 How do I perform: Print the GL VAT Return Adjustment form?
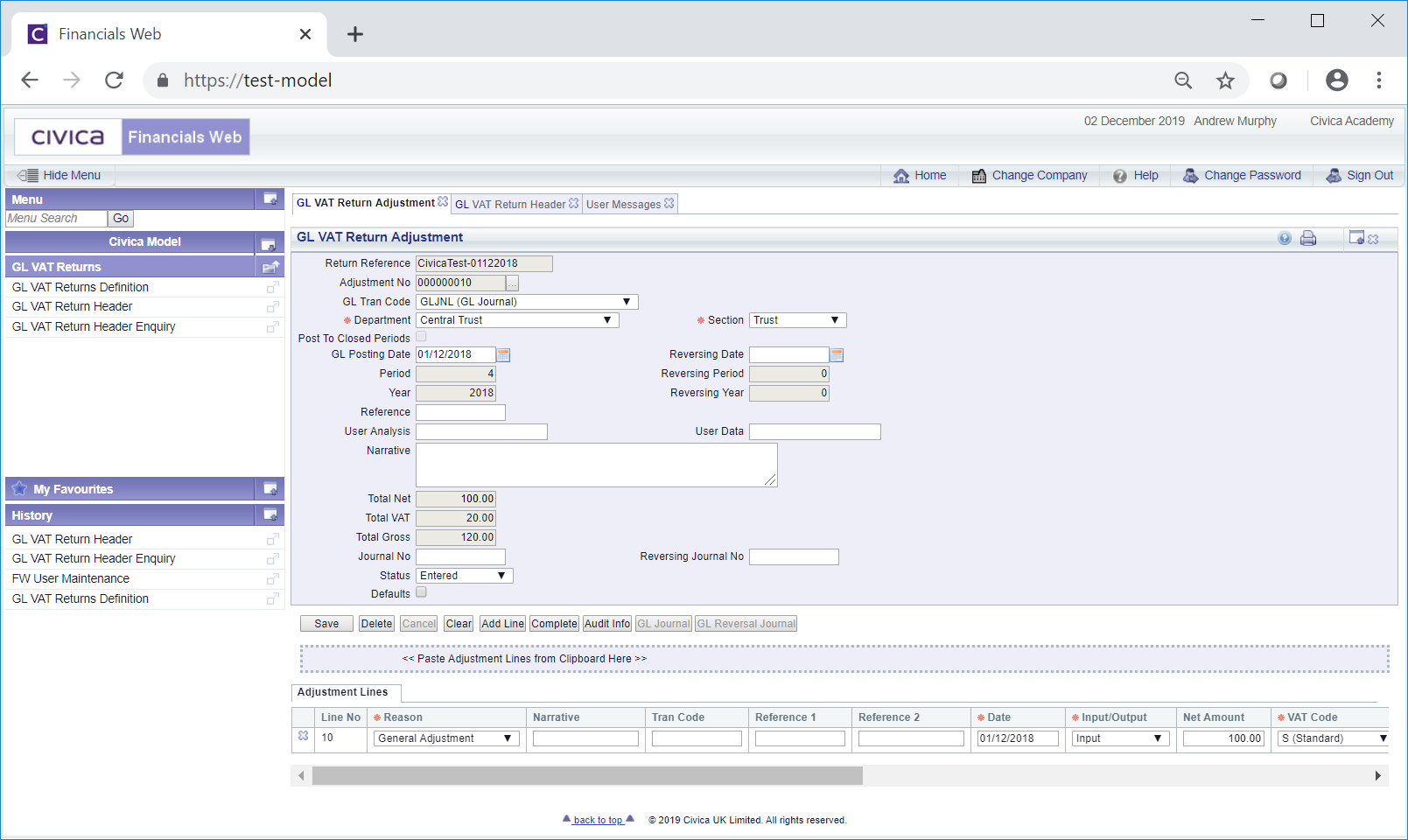(1308, 238)
